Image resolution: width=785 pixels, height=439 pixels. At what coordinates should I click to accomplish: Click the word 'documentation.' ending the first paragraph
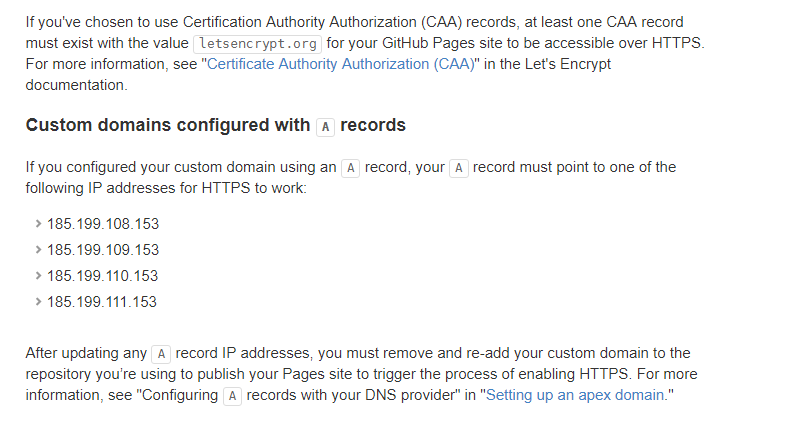click(x=77, y=85)
